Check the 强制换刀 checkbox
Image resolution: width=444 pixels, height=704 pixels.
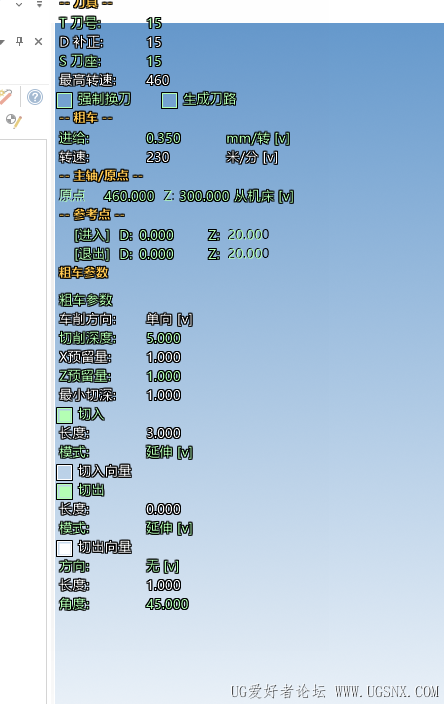point(65,100)
